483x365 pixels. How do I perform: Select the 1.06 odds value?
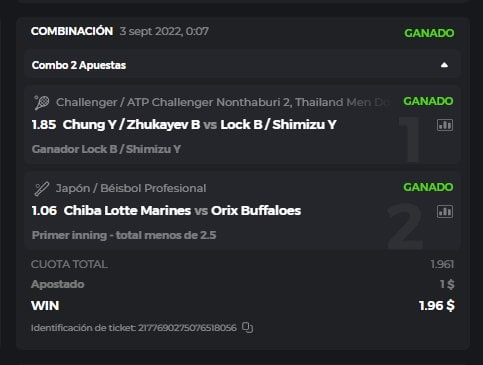click(44, 211)
